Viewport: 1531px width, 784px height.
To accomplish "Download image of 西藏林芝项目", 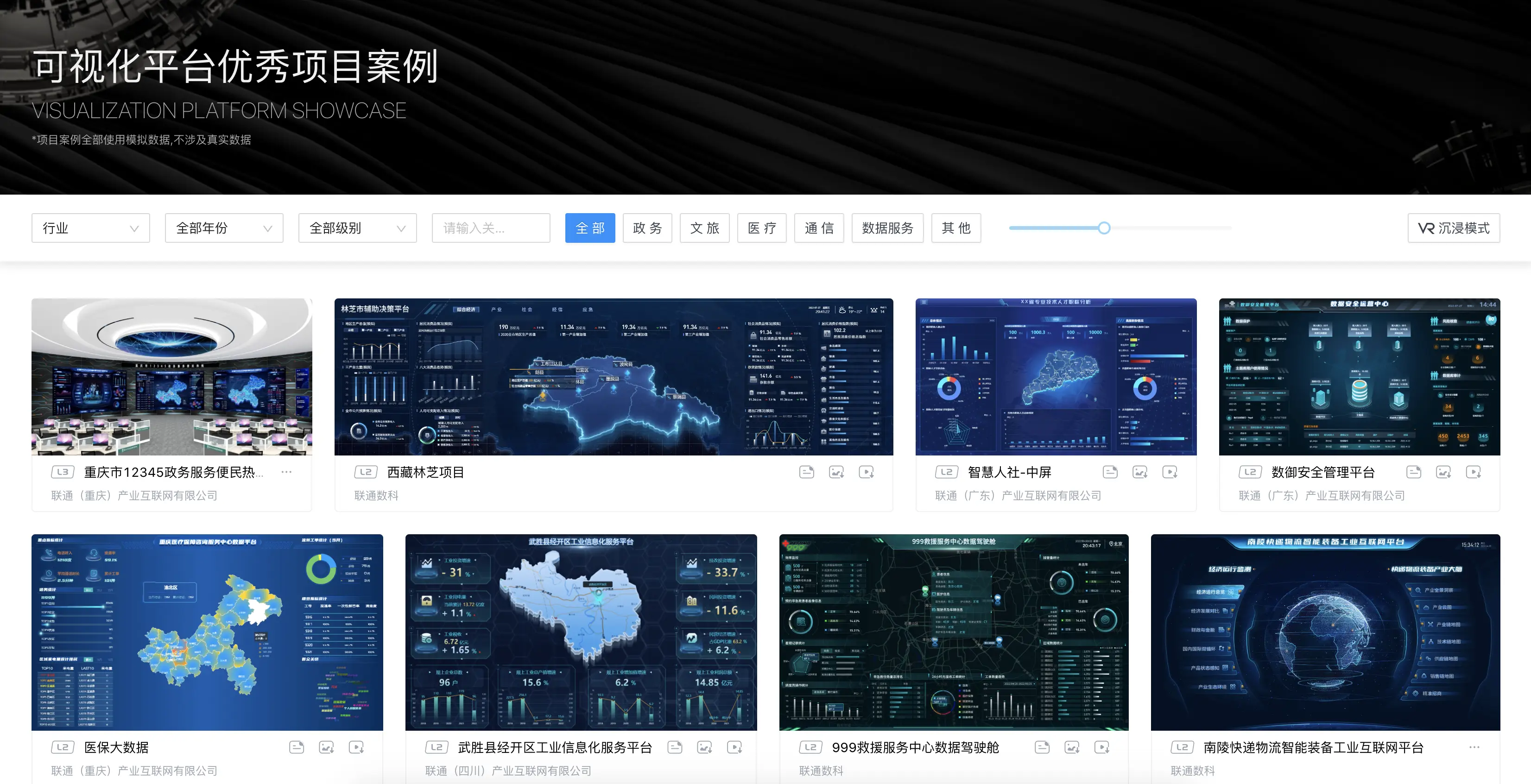I will tap(836, 472).
